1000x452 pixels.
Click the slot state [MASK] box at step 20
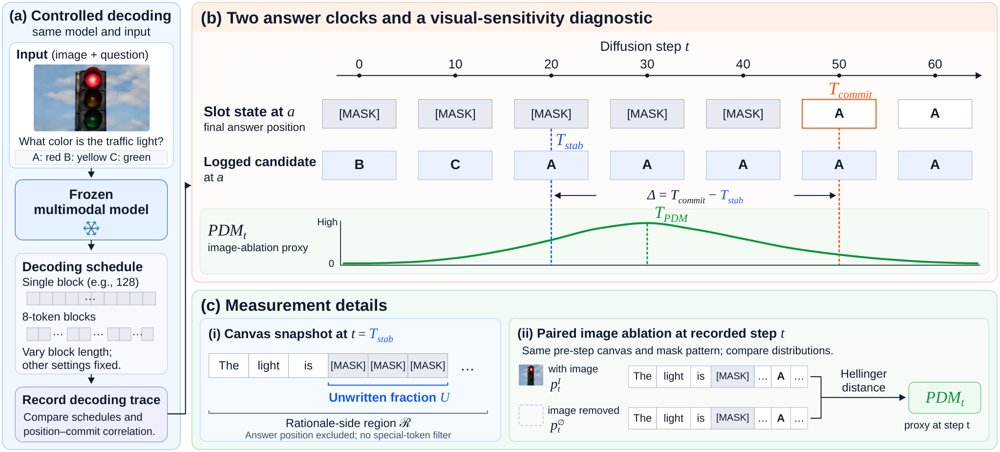point(551,114)
